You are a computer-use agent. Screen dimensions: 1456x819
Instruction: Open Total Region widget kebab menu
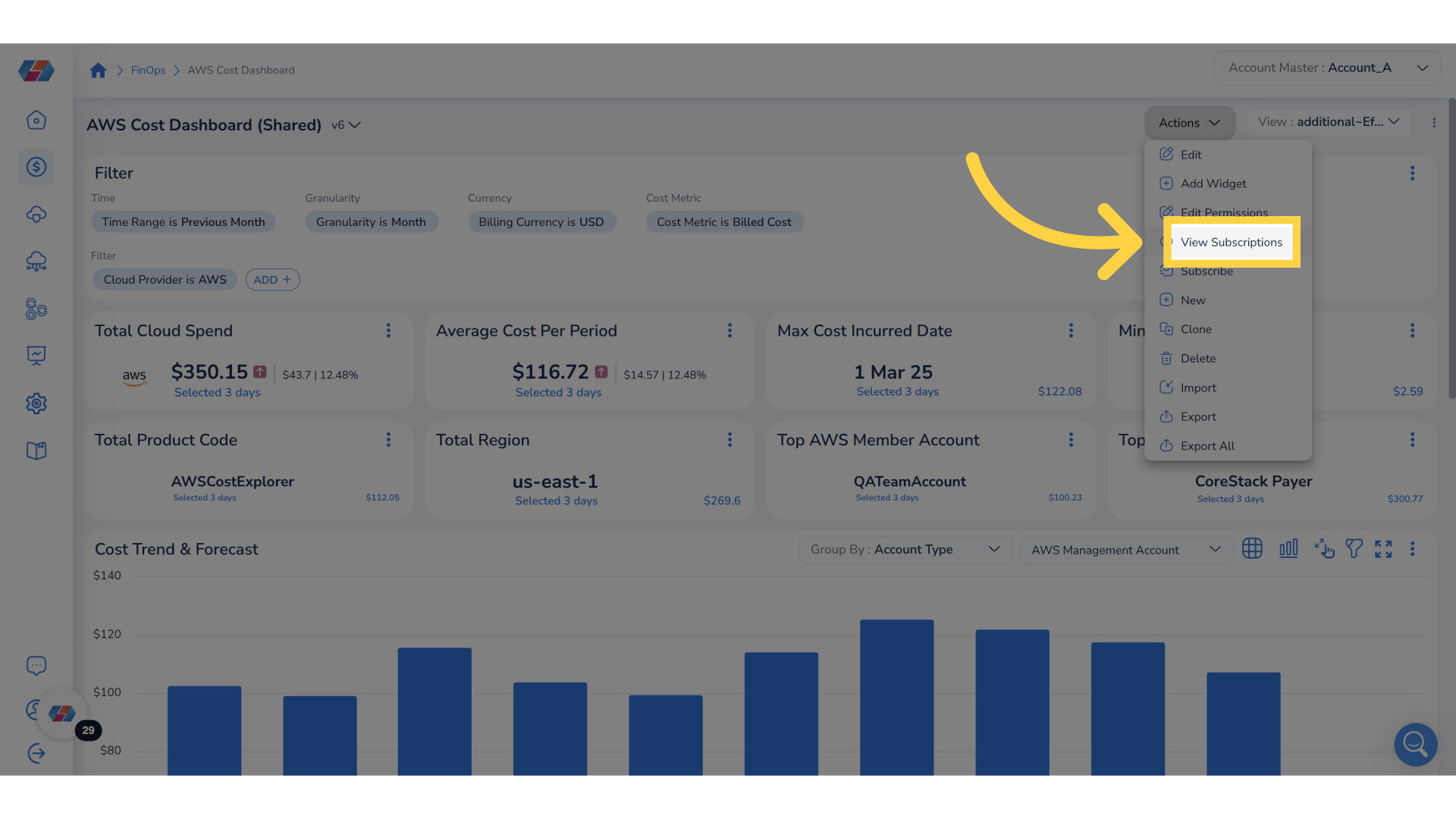coord(730,440)
